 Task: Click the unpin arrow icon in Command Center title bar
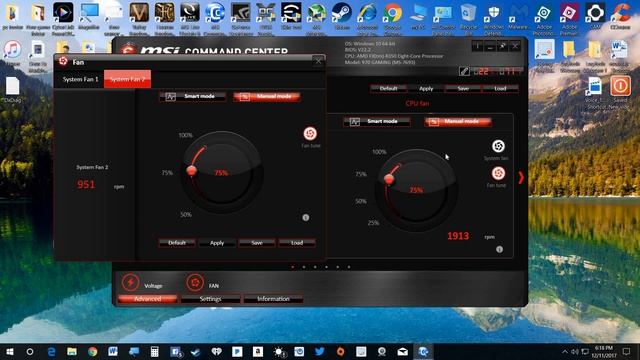502,47
